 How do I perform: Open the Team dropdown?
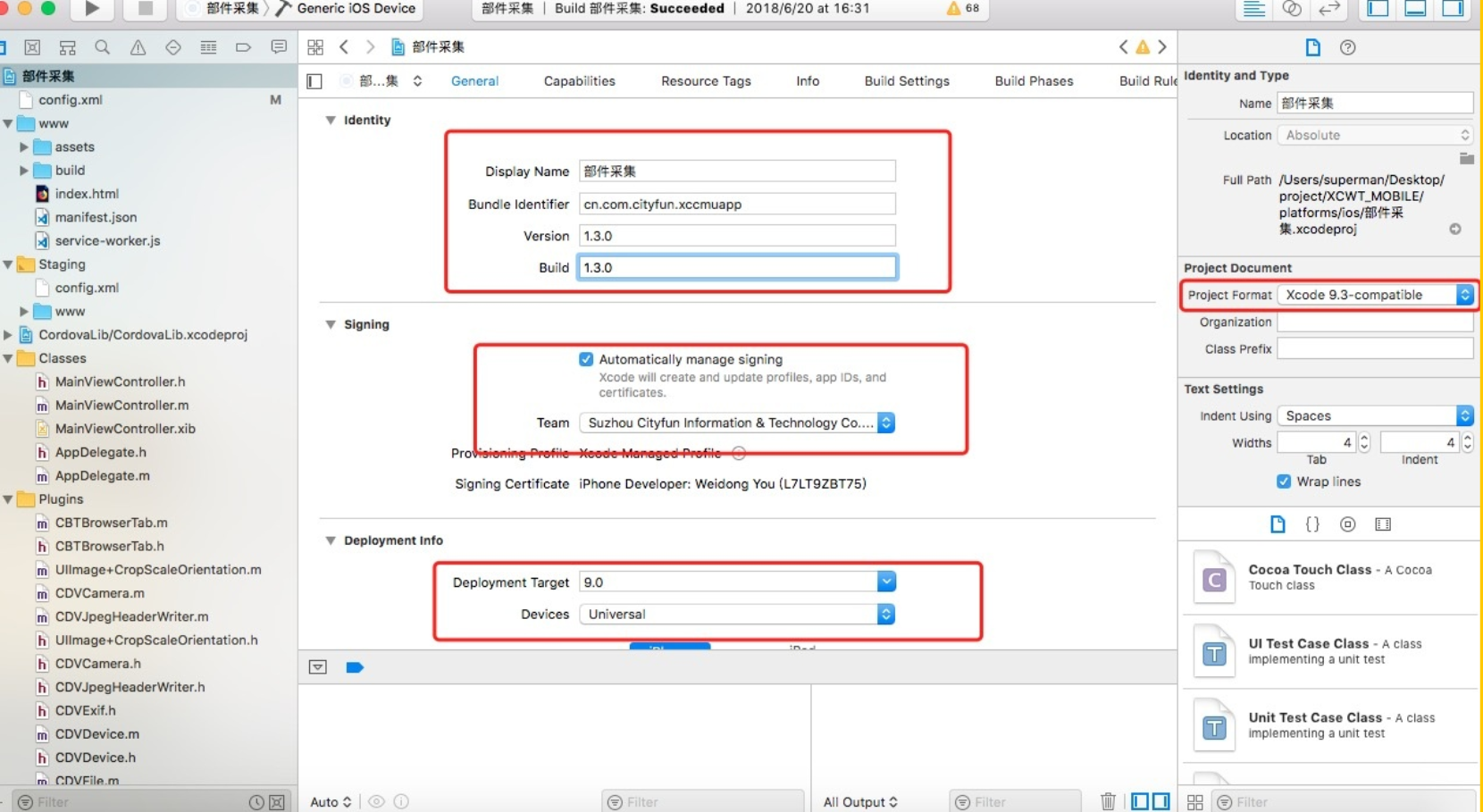pos(737,423)
